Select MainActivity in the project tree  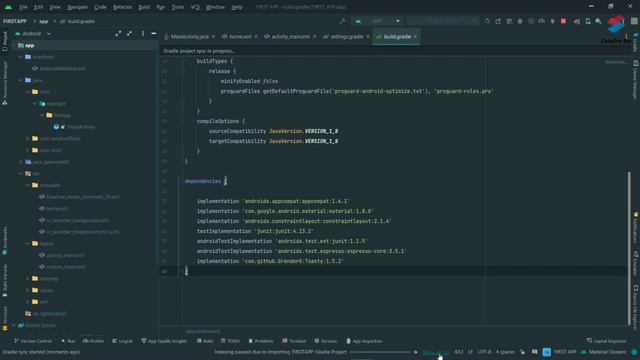[74, 127]
